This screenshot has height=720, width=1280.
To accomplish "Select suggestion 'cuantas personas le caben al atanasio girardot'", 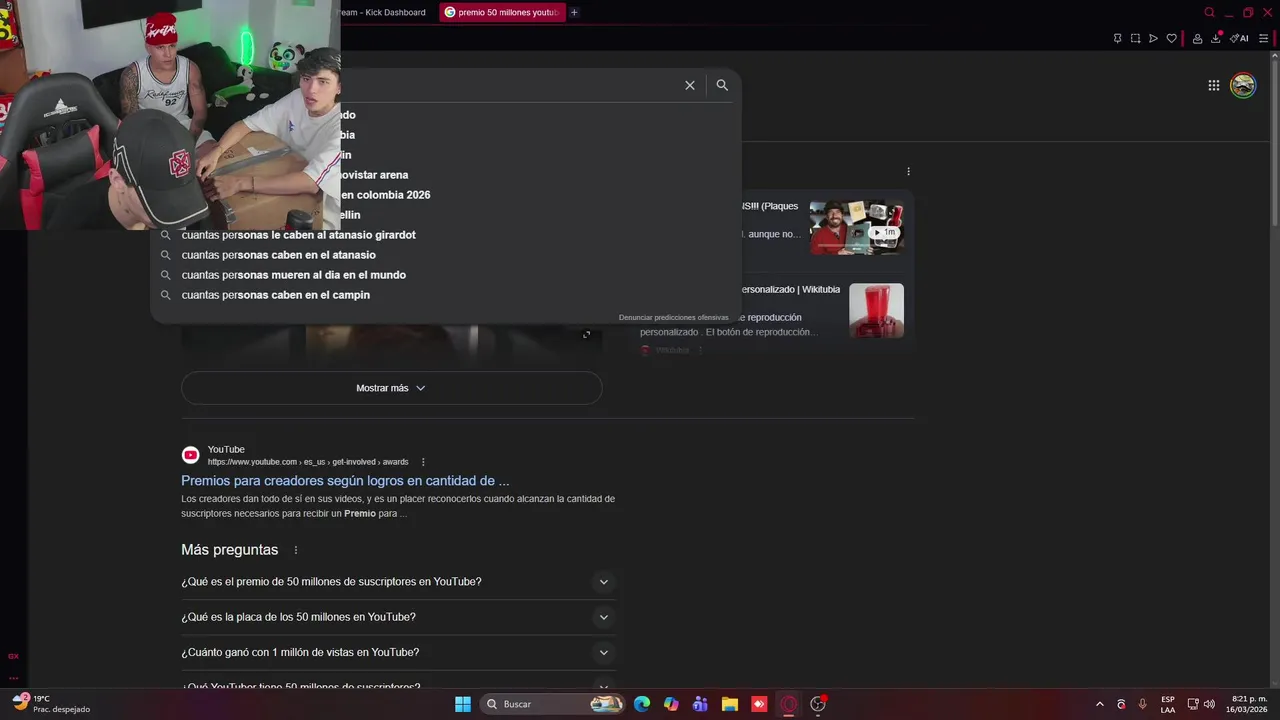I will pyautogui.click(x=298, y=235).
